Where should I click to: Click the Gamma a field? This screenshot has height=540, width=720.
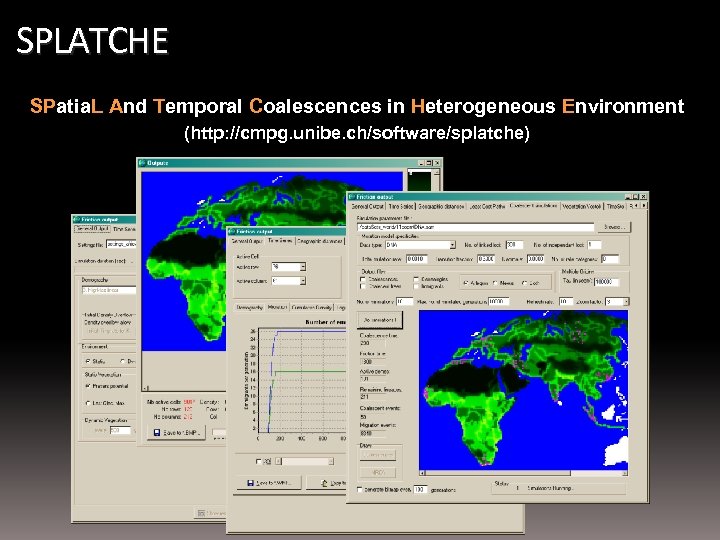535,259
